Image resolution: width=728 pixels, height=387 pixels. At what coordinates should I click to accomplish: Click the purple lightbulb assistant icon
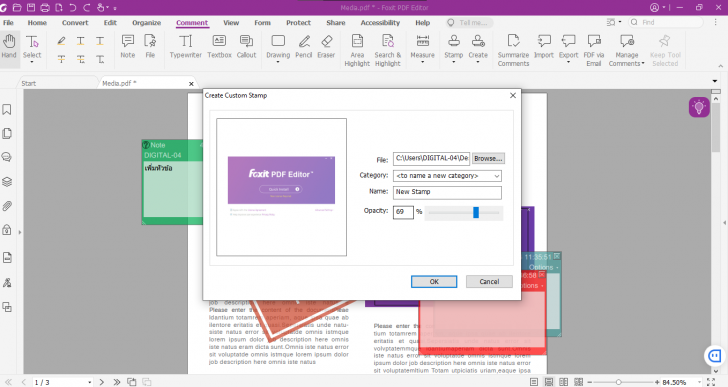pos(699,107)
